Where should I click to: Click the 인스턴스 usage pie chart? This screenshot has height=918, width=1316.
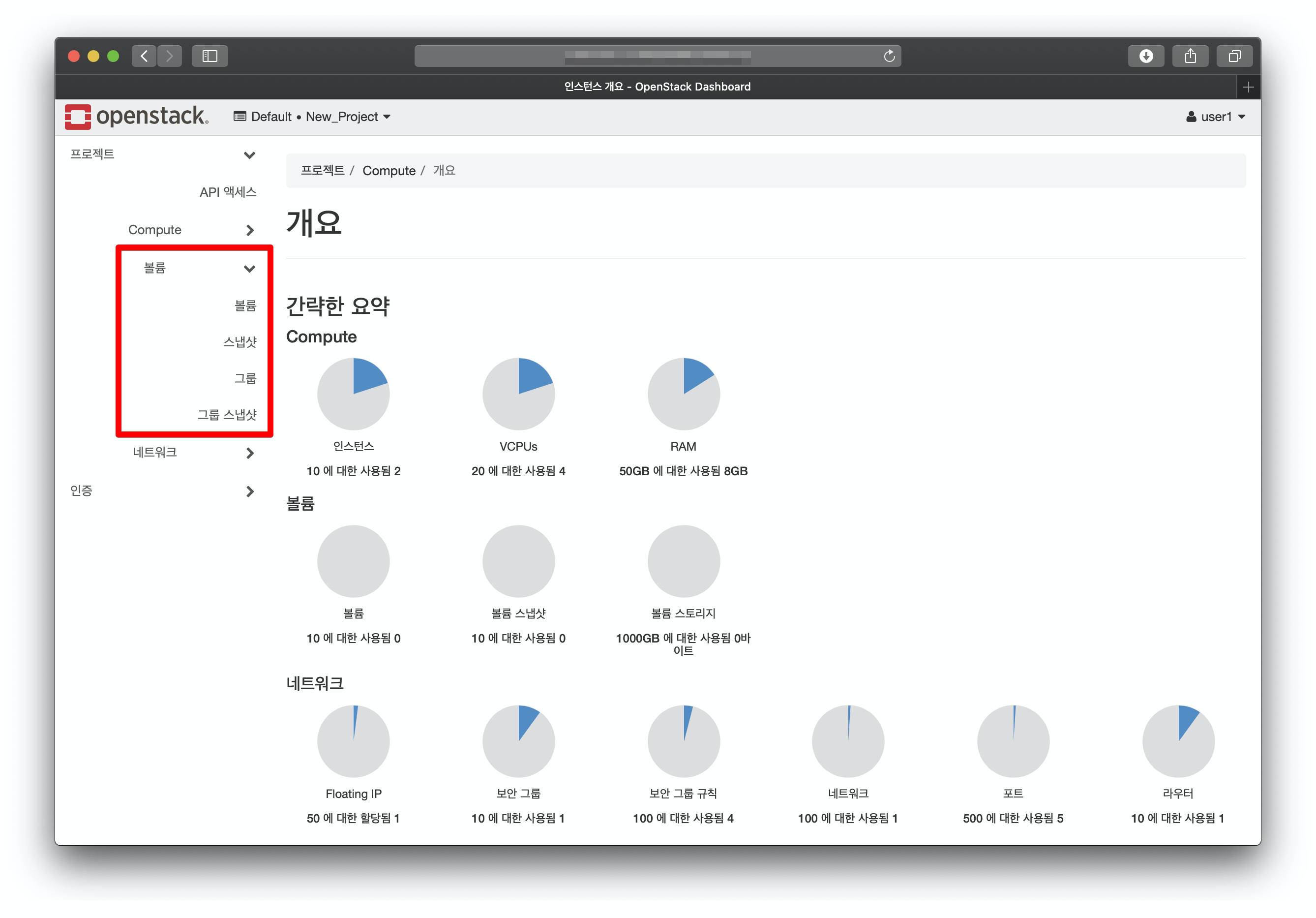(x=353, y=394)
